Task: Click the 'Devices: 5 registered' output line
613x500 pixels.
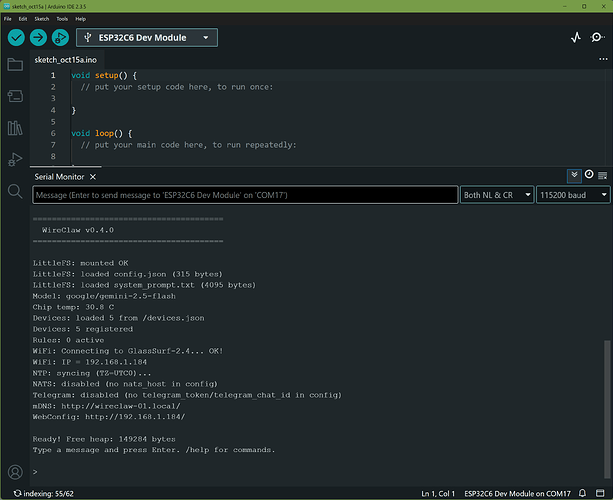Action: [x=83, y=329]
